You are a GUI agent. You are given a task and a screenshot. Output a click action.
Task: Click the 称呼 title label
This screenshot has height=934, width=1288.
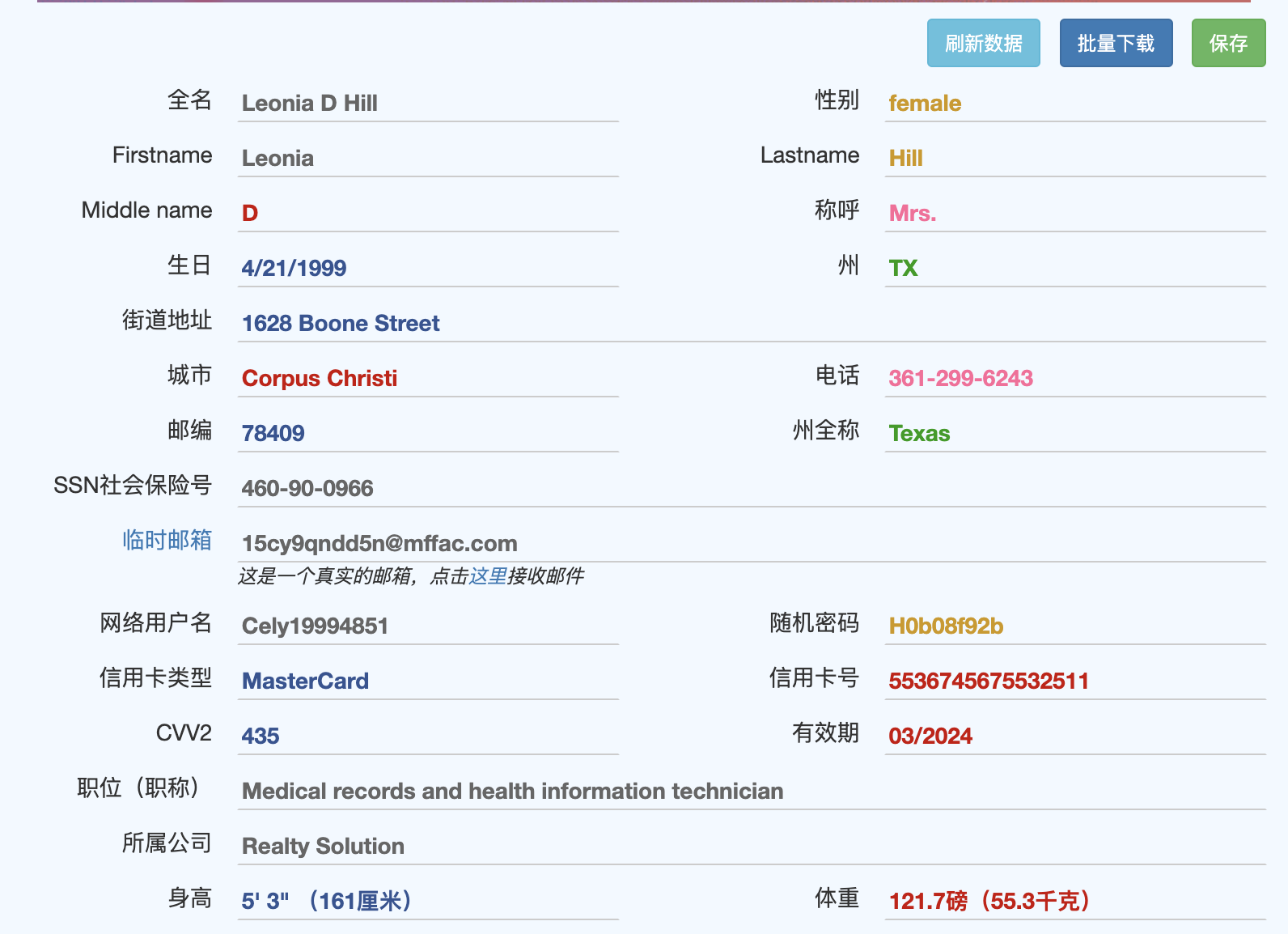[x=837, y=210]
